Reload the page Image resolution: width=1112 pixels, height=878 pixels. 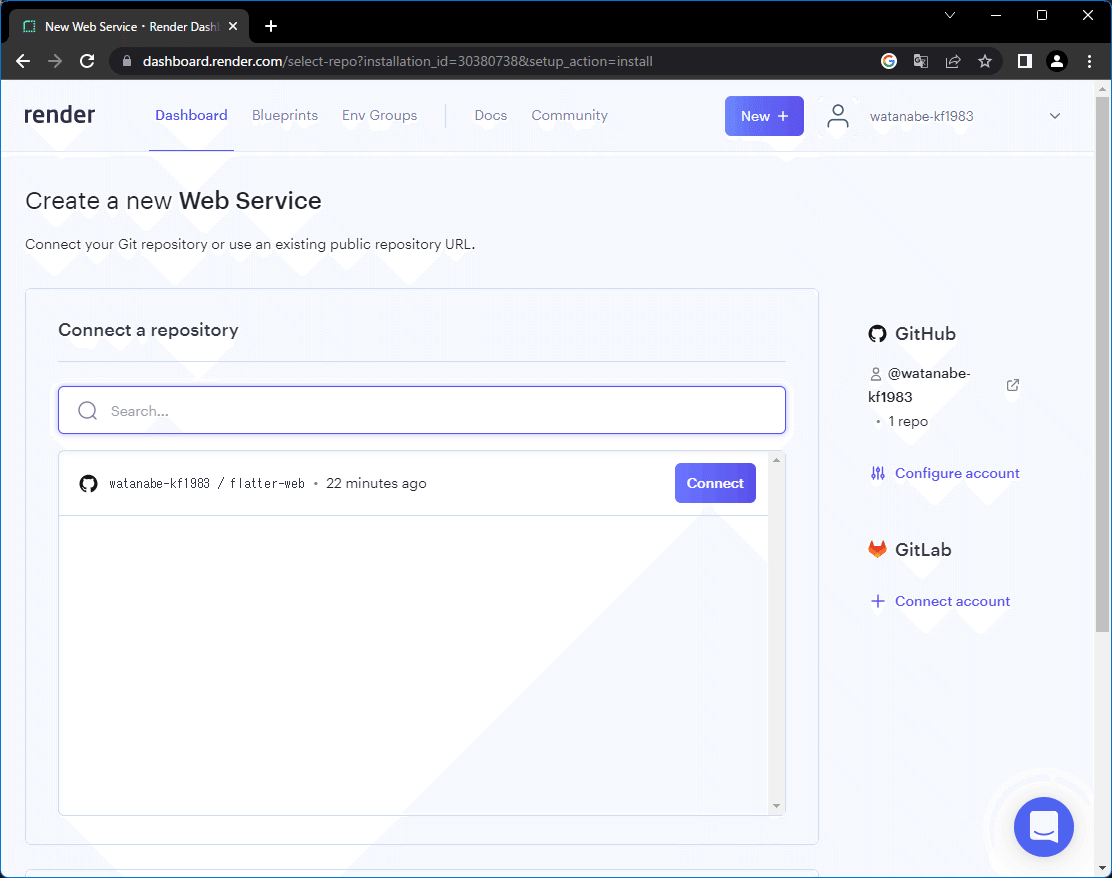pyautogui.click(x=87, y=61)
